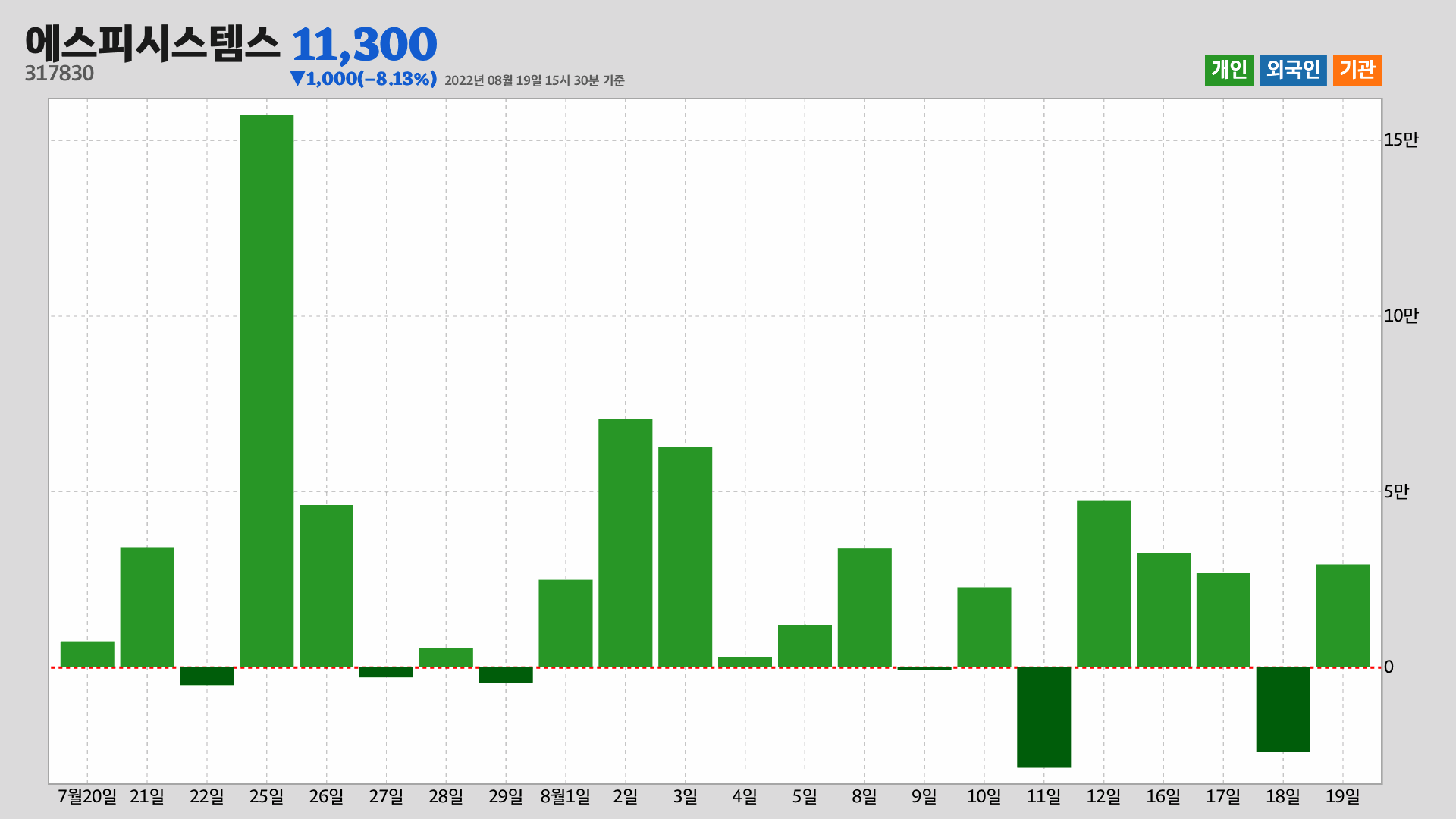
Task: Select the orange 기관 legend badge
Action: [x=1357, y=71]
